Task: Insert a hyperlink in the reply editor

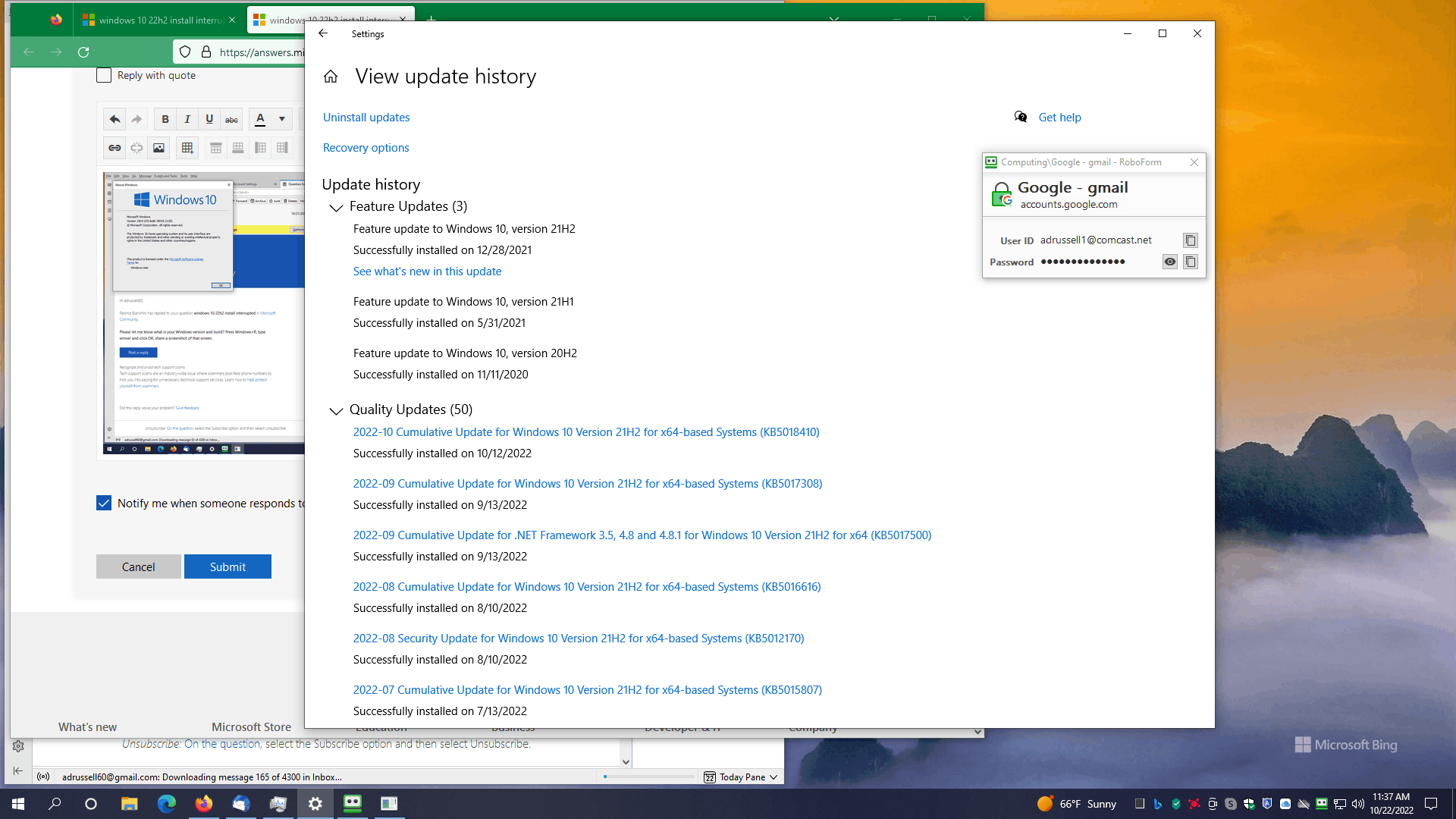Action: (x=115, y=148)
